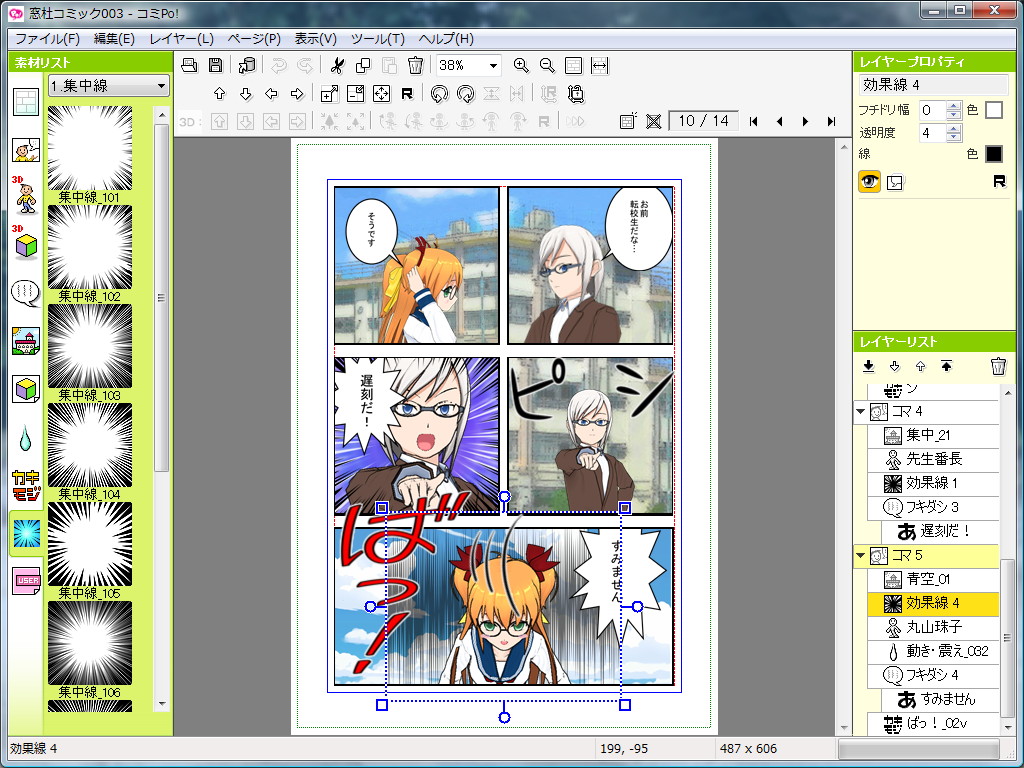
Task: Go to the next page button
Action: pos(805,121)
